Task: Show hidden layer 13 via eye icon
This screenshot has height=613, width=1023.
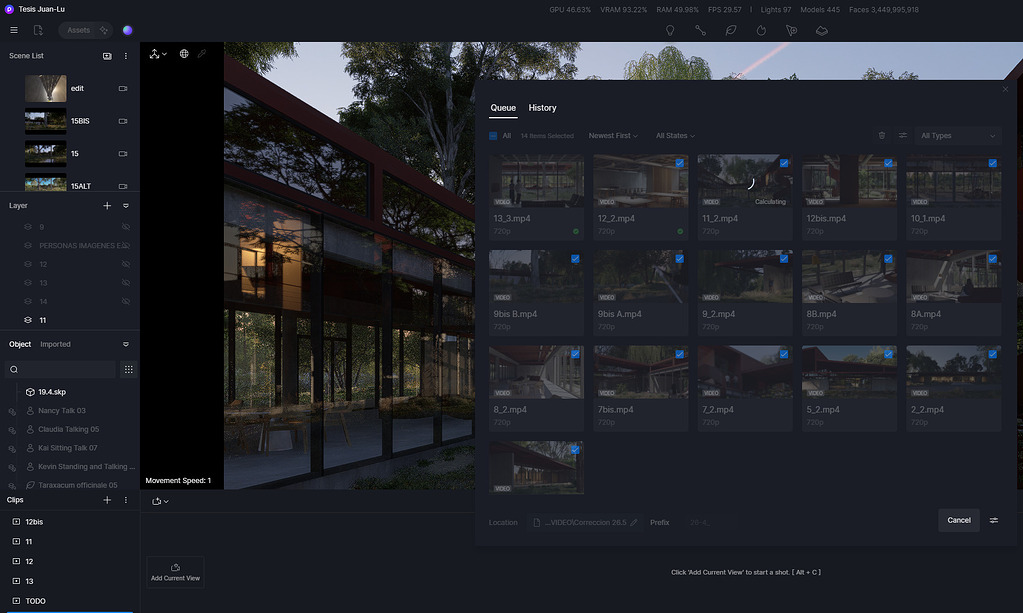Action: click(x=126, y=283)
